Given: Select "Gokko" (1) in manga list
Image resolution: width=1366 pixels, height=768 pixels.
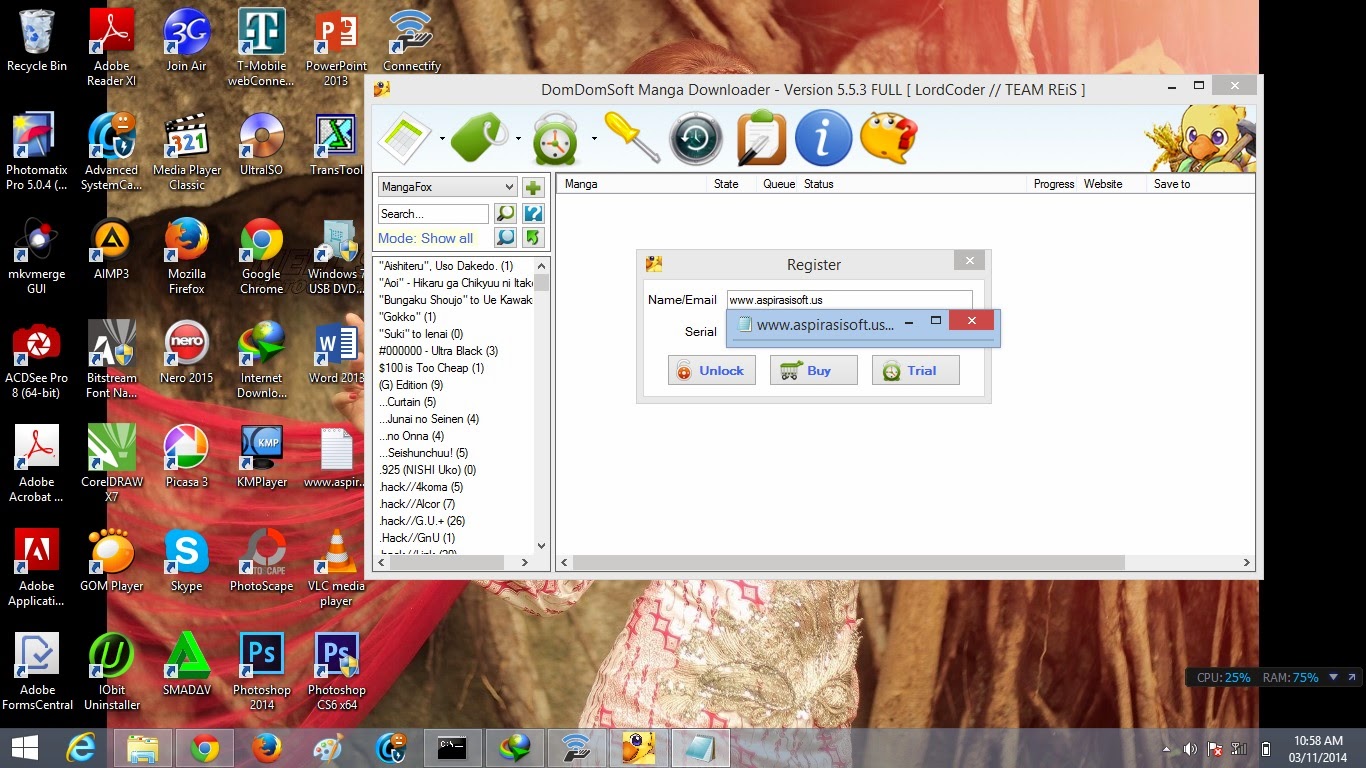Looking at the screenshot, I should (x=407, y=317).
